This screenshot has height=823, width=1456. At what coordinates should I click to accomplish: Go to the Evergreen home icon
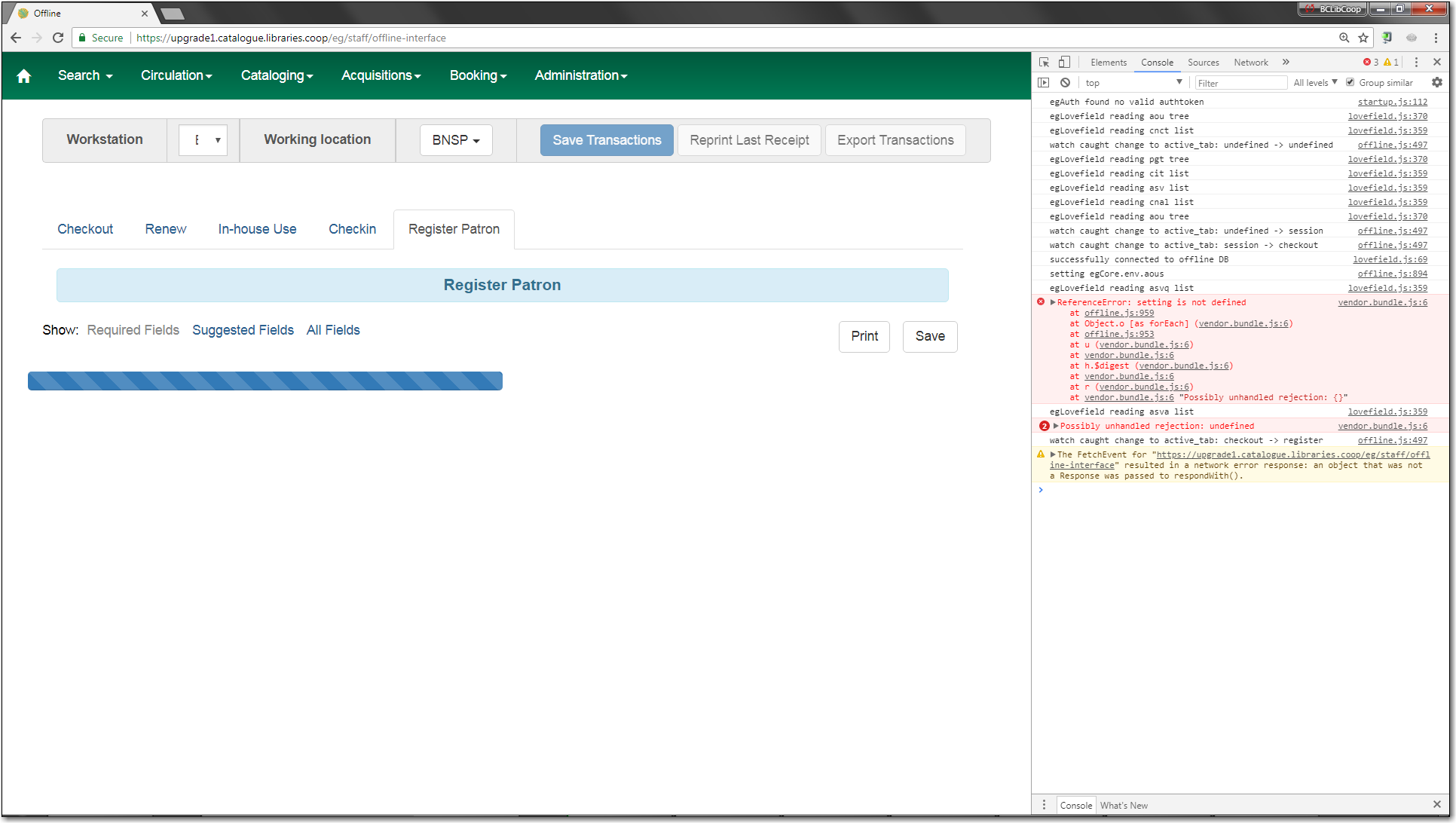pos(23,75)
